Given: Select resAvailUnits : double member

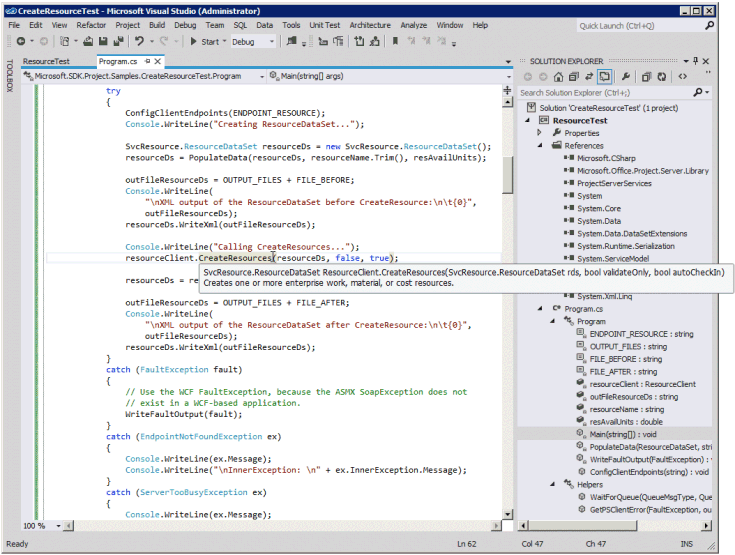Looking at the screenshot, I should click(x=626, y=421).
